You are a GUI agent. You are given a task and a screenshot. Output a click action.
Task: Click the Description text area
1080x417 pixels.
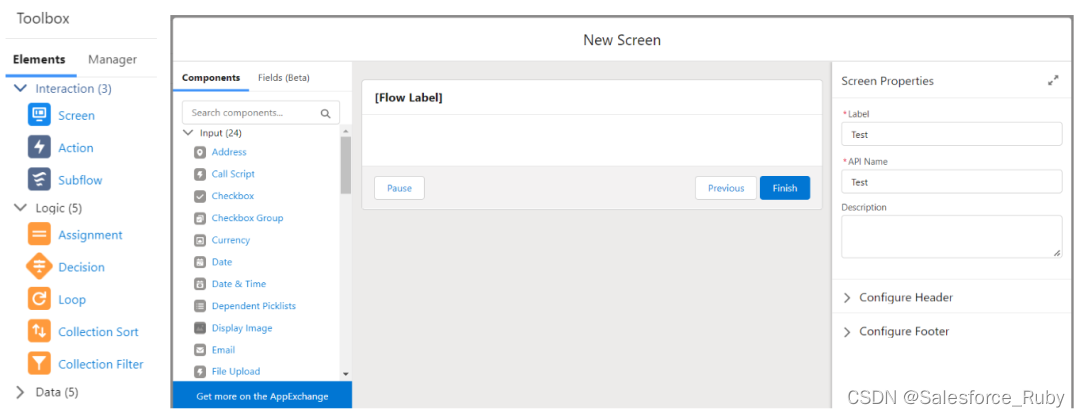point(952,236)
